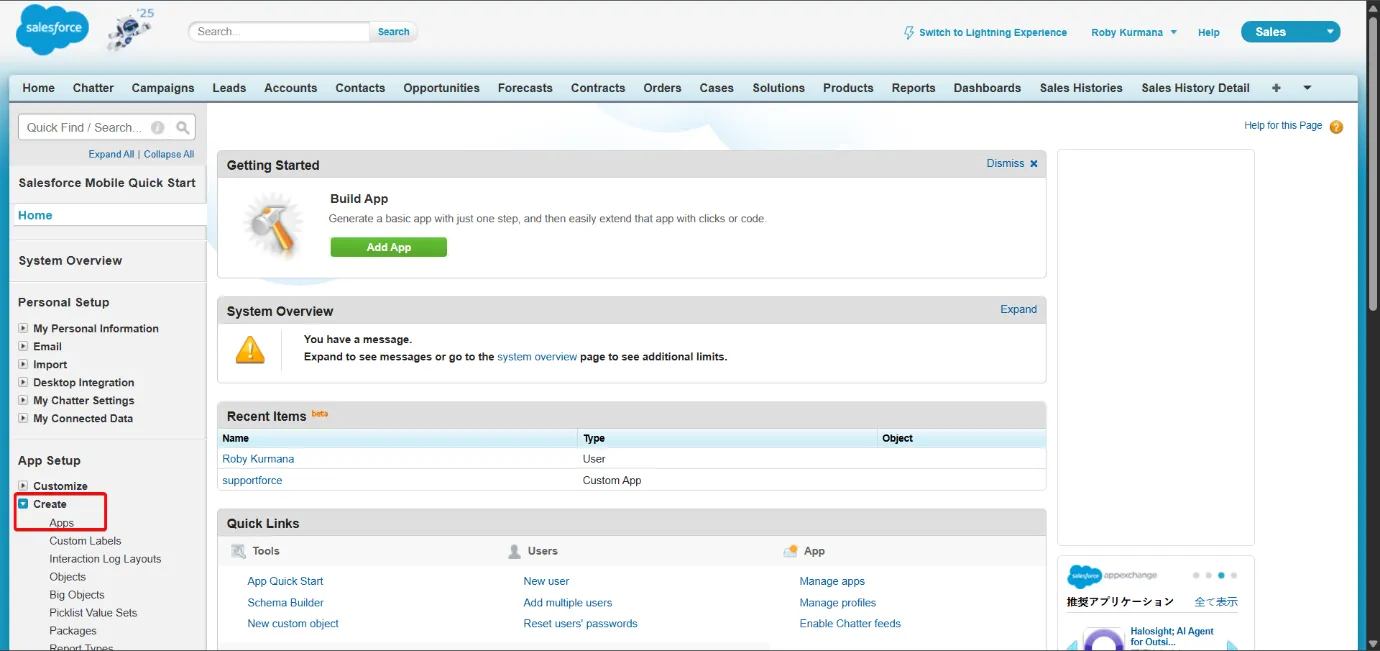Open the Home tab
The image size is (1380, 651).
pyautogui.click(x=39, y=88)
